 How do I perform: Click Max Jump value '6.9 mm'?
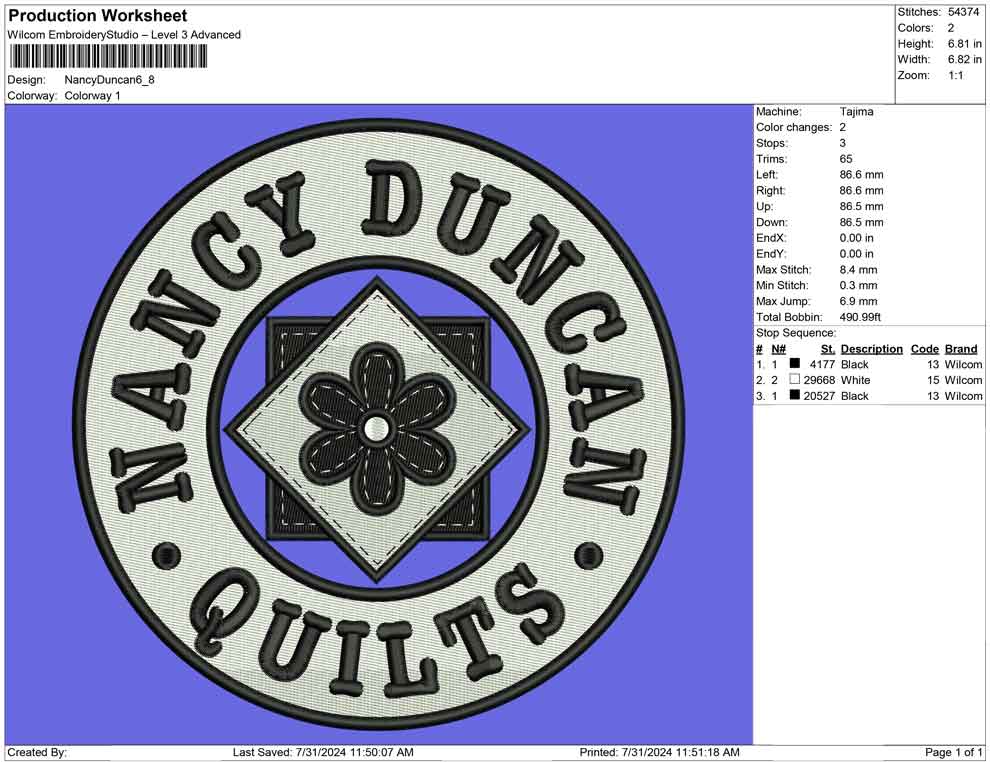[x=858, y=301]
